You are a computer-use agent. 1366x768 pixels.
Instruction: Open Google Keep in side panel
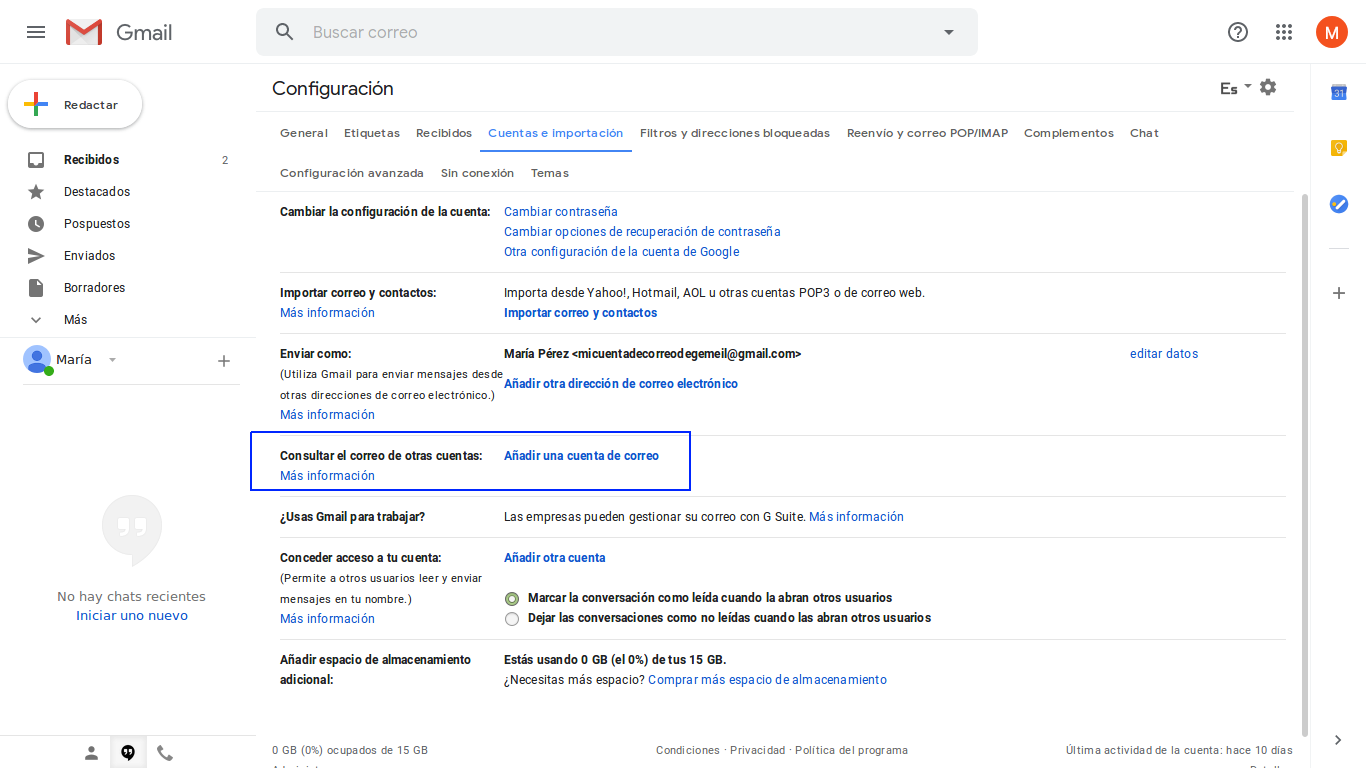click(x=1339, y=148)
